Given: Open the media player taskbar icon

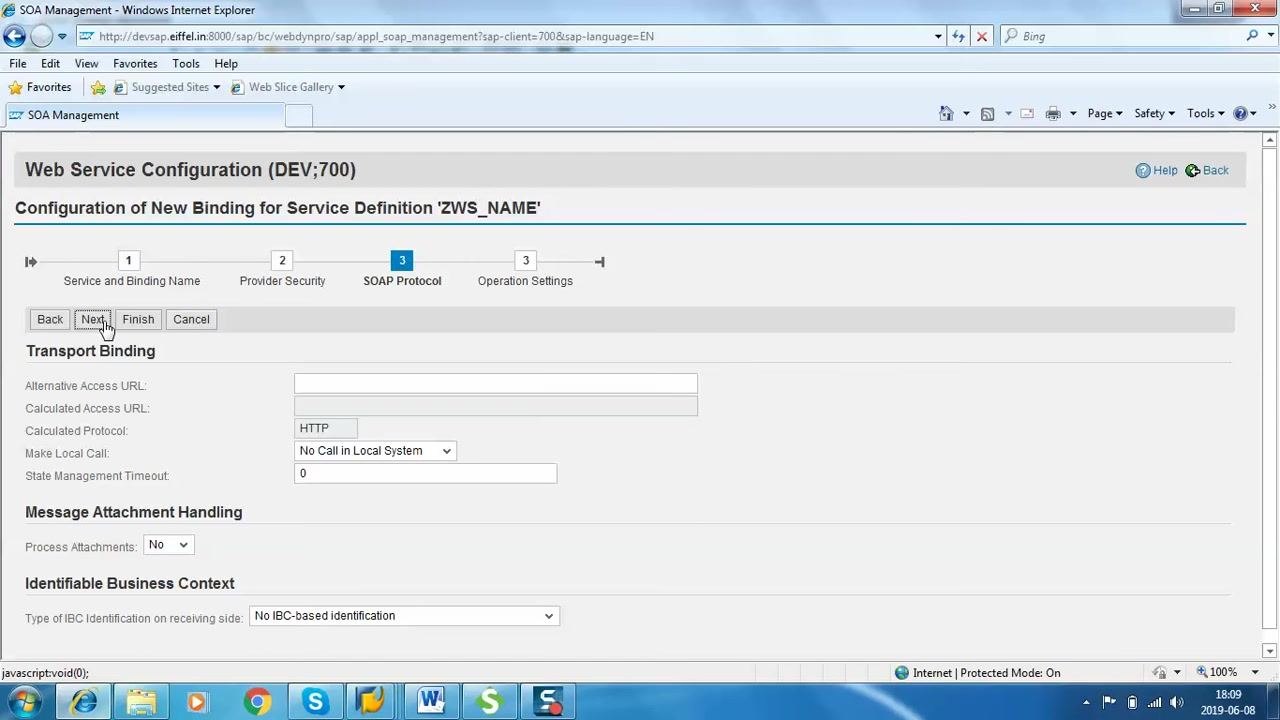Looking at the screenshot, I should click(x=197, y=702).
